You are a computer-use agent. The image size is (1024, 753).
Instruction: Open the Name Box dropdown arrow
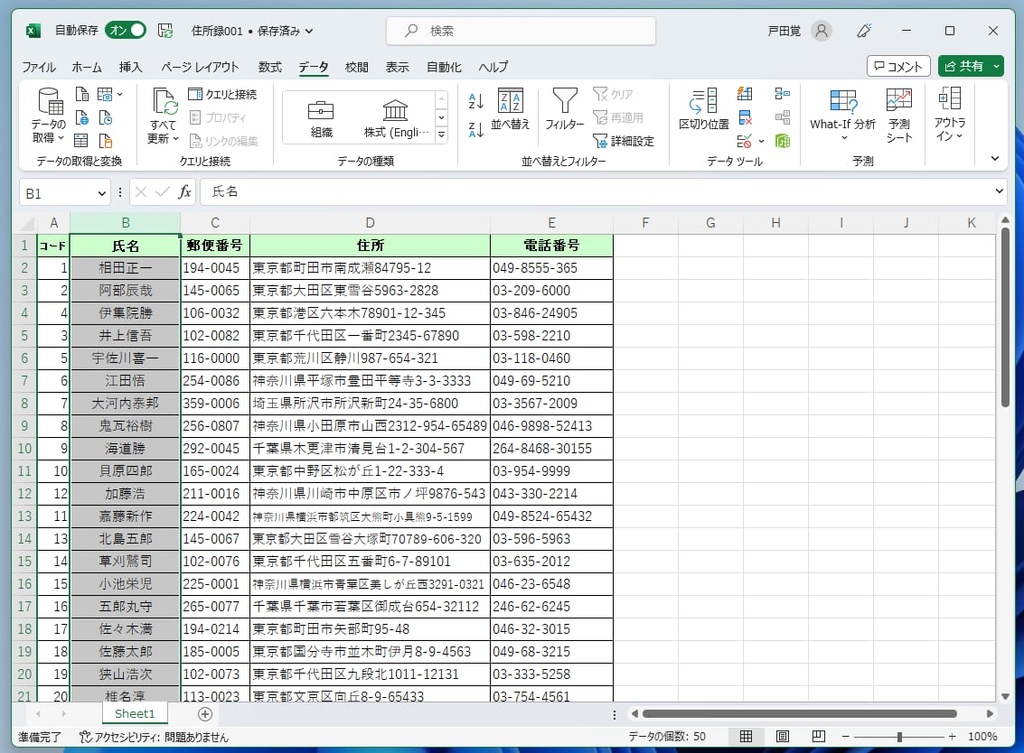[x=102, y=193]
